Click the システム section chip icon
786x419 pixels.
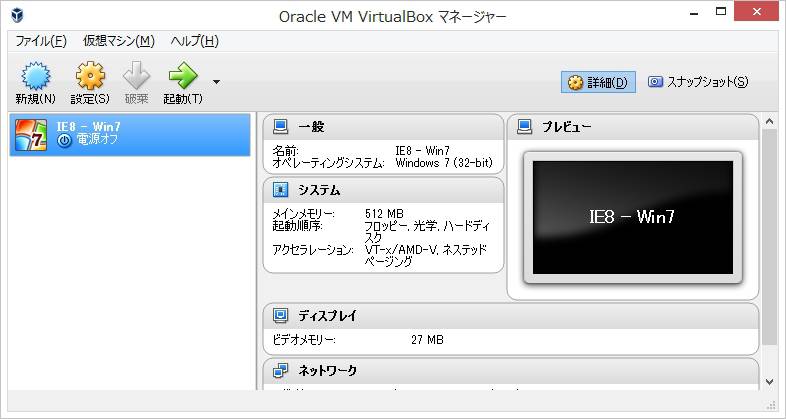(x=281, y=190)
